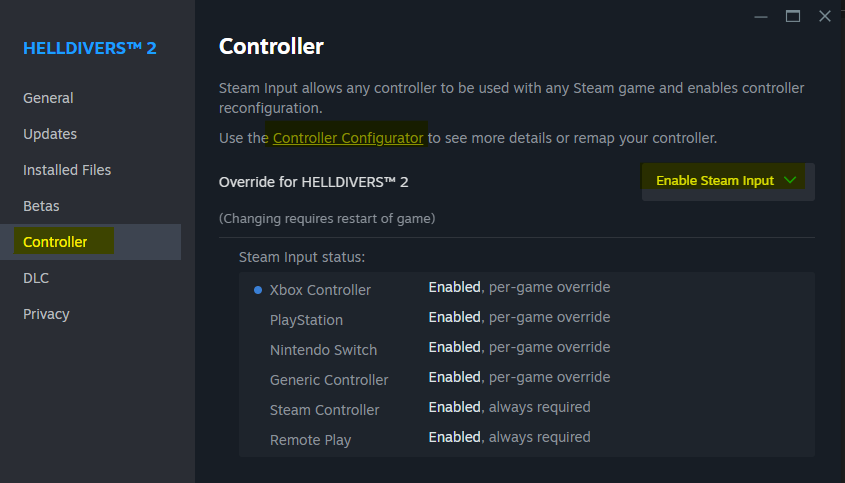
Task: Click the PlayStation status row
Action: pyautogui.click(x=306, y=320)
